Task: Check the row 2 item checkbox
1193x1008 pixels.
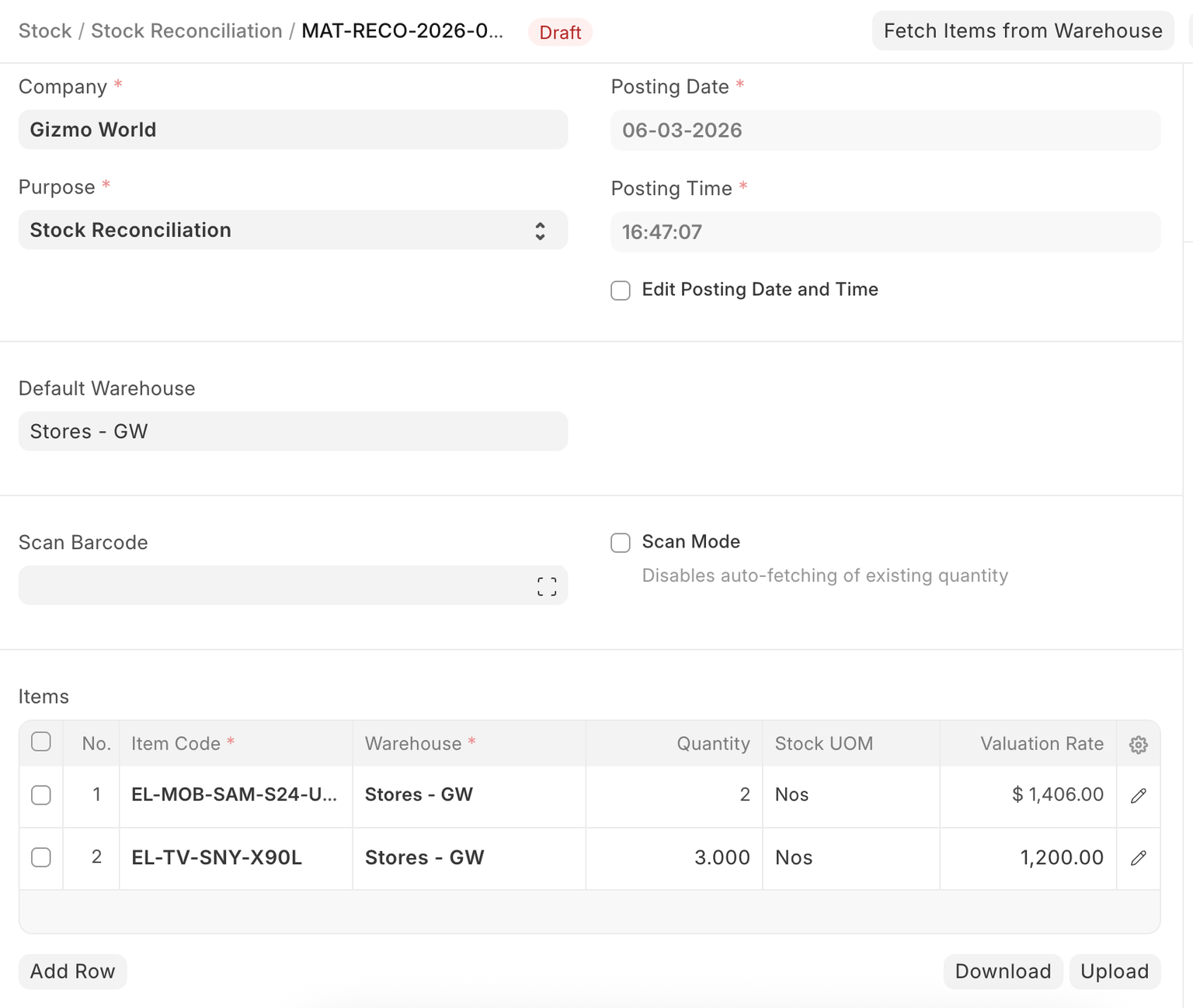Action: (41, 857)
